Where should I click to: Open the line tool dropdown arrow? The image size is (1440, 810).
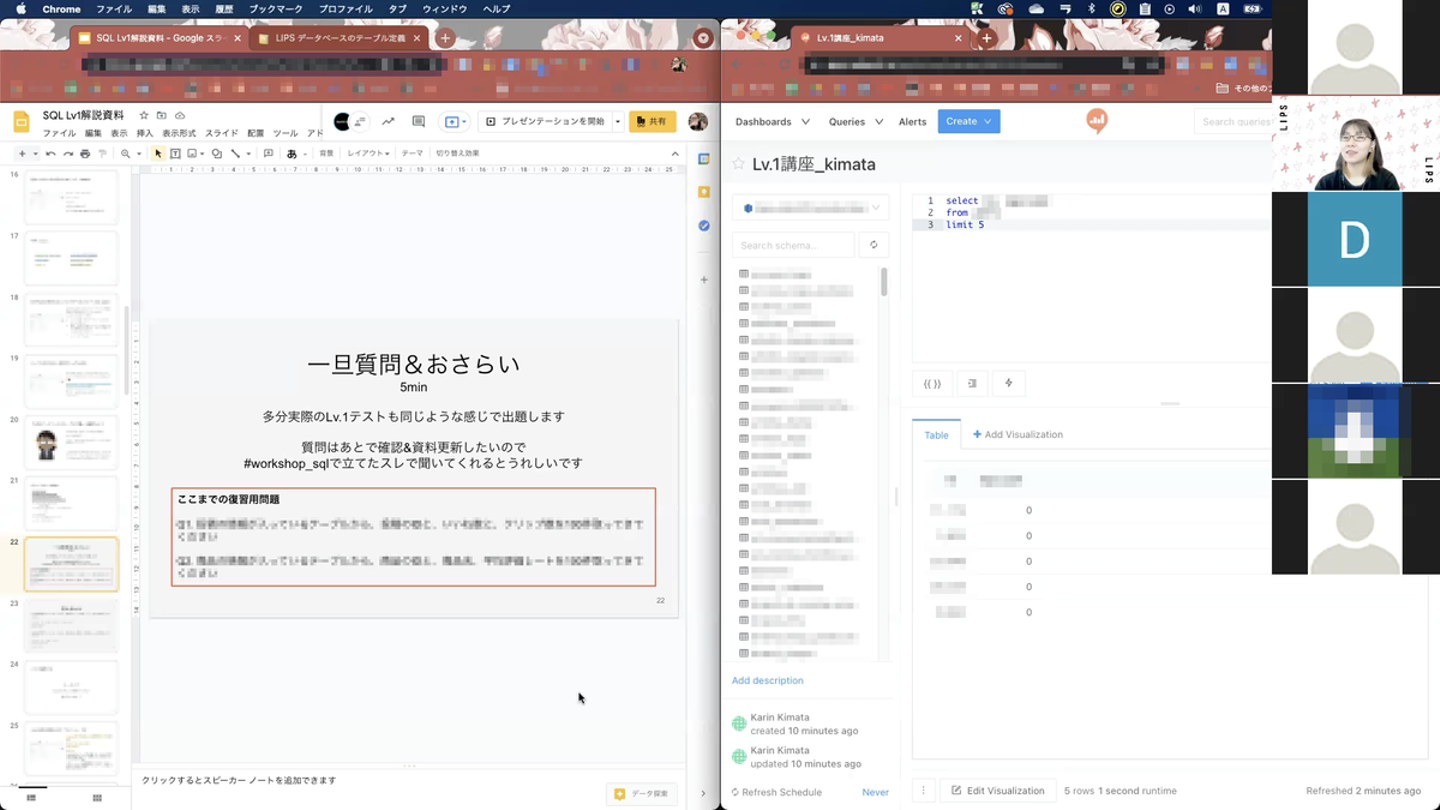248,154
